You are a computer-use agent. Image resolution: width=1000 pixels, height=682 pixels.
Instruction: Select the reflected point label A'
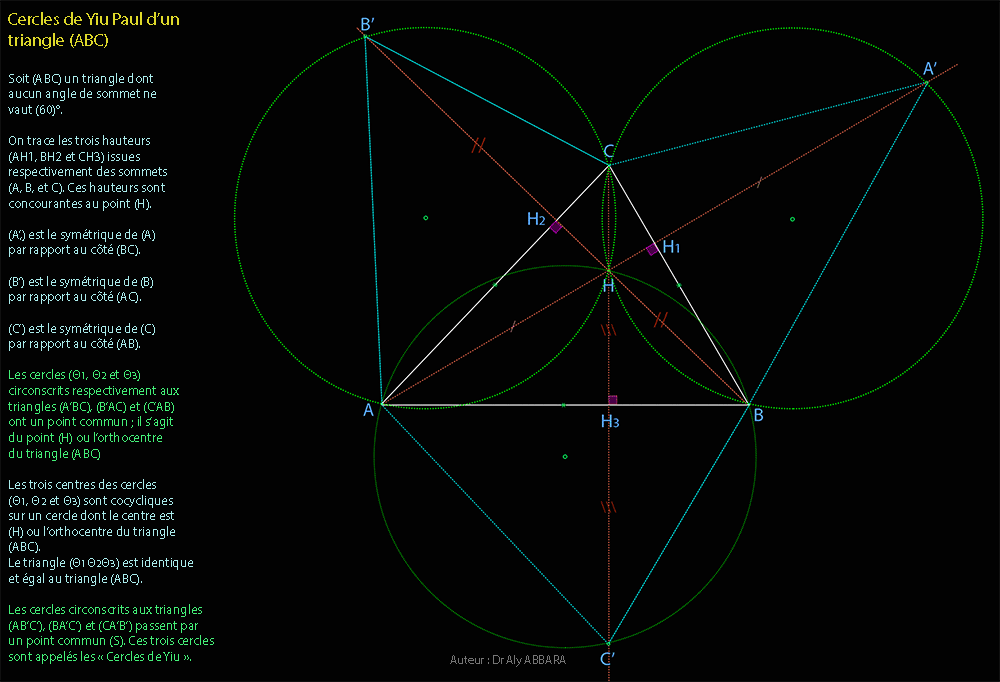pos(929,69)
